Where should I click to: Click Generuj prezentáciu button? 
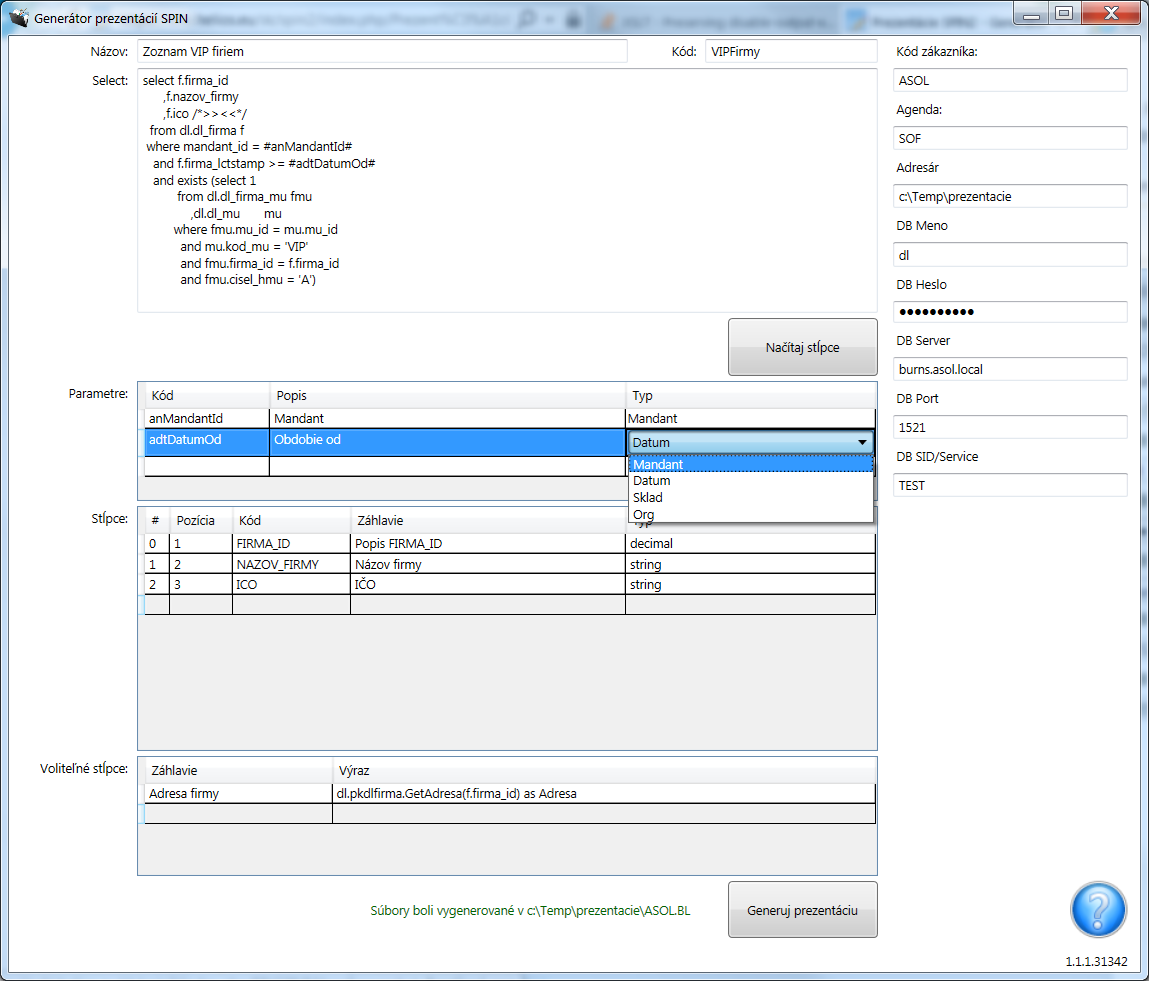tap(802, 910)
